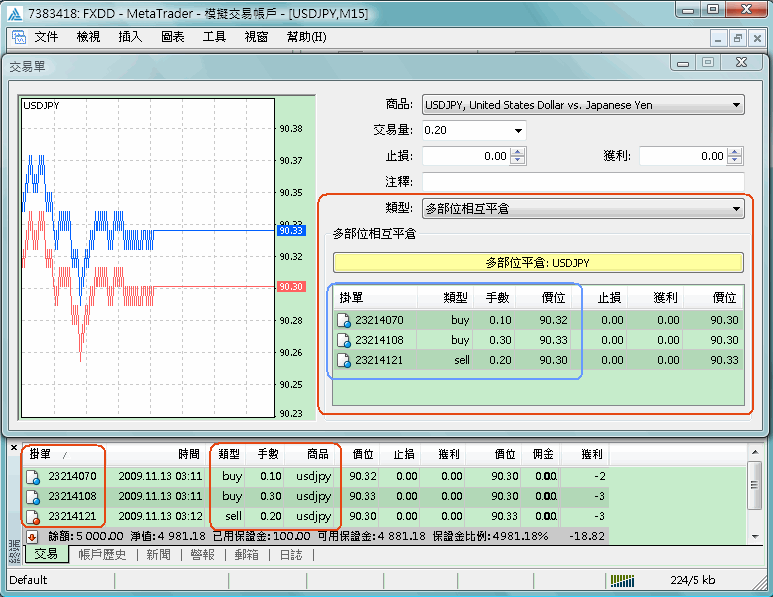Select order 23214070 icon in close-by list

point(344,320)
